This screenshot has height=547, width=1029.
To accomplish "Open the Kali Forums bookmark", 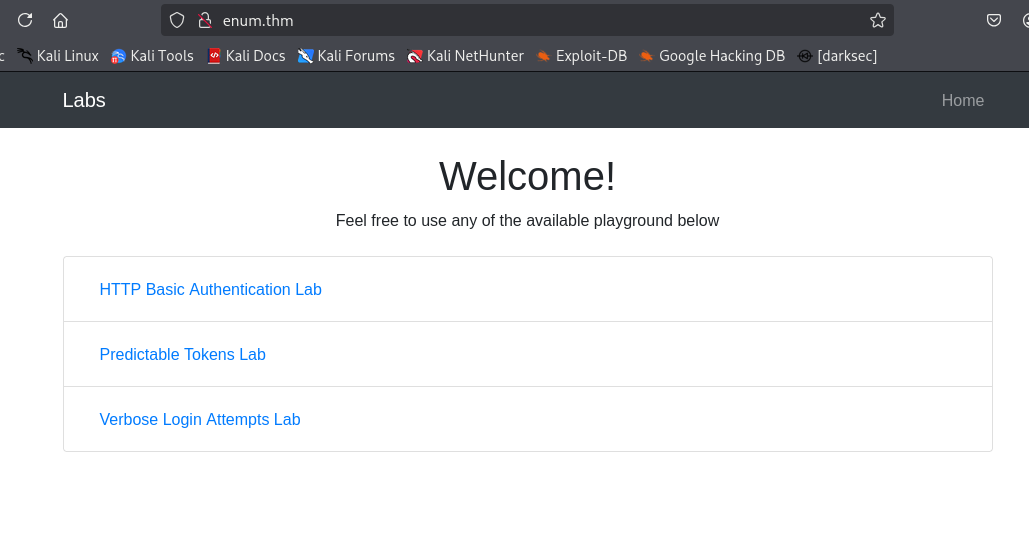I will click(346, 56).
